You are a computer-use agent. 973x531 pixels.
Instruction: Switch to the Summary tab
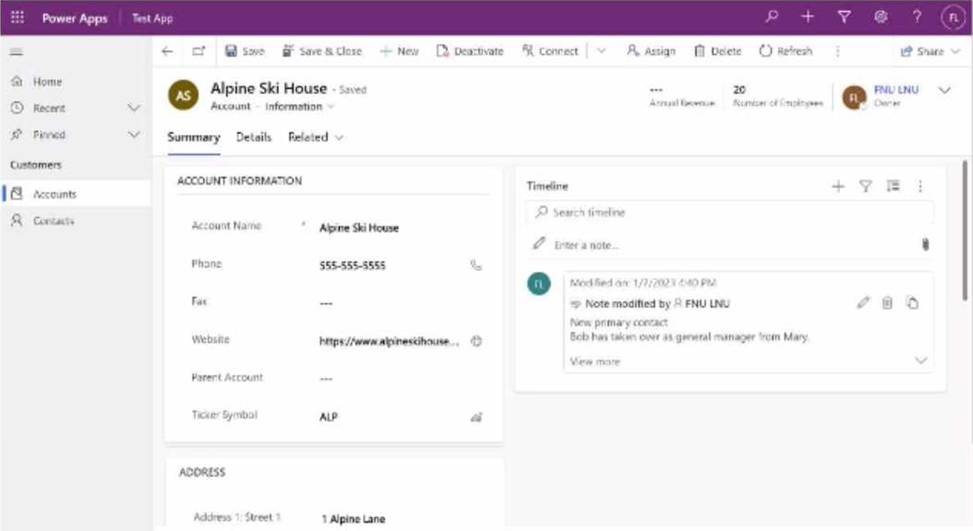click(194, 137)
